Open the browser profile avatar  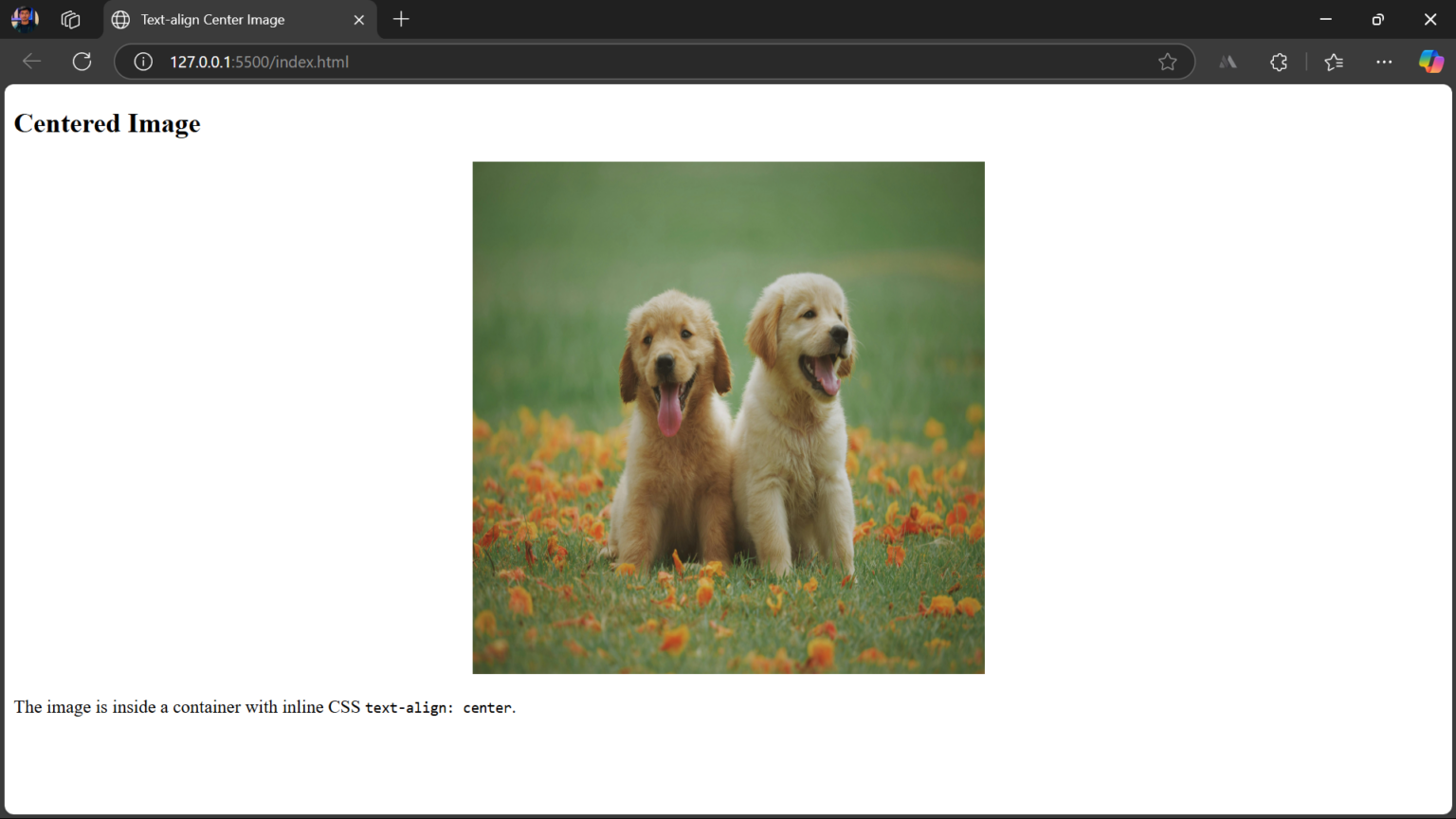pos(25,19)
